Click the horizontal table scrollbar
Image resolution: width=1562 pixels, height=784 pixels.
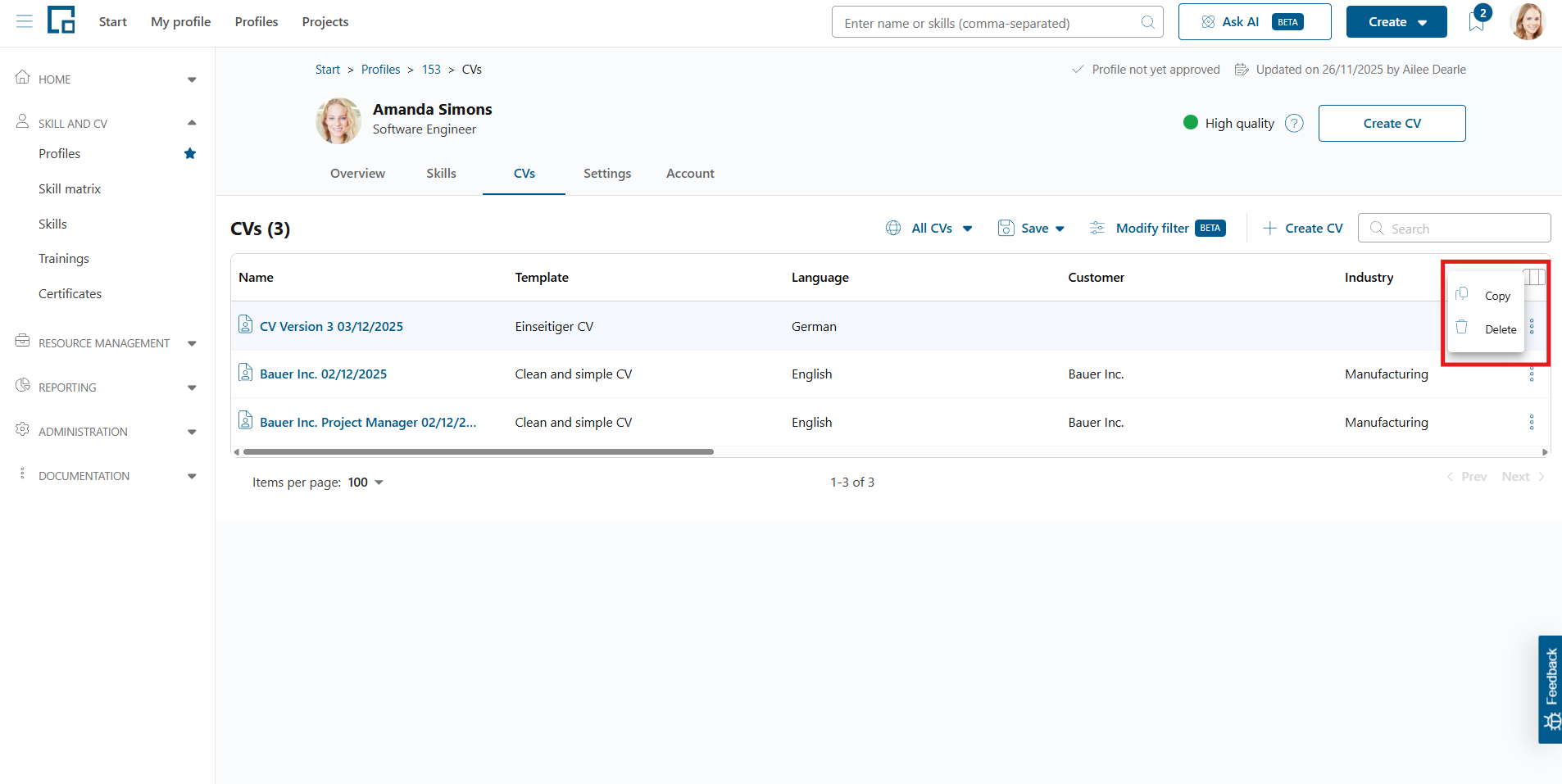[x=478, y=451]
